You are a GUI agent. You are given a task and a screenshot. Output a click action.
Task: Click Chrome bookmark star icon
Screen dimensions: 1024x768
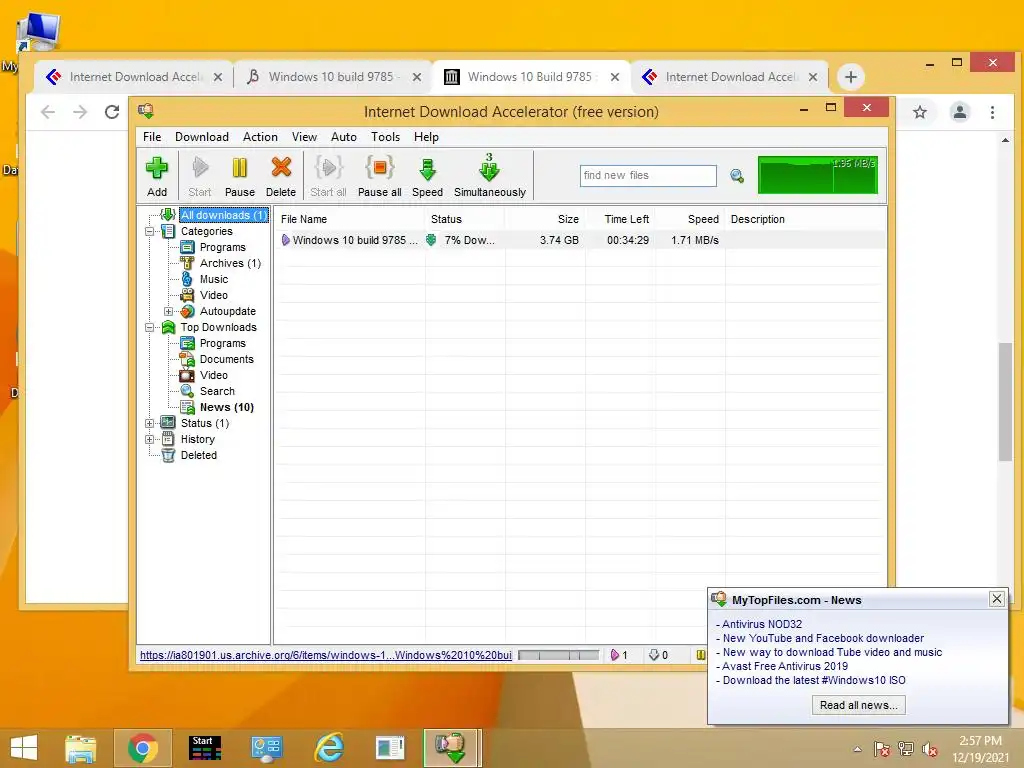920,112
